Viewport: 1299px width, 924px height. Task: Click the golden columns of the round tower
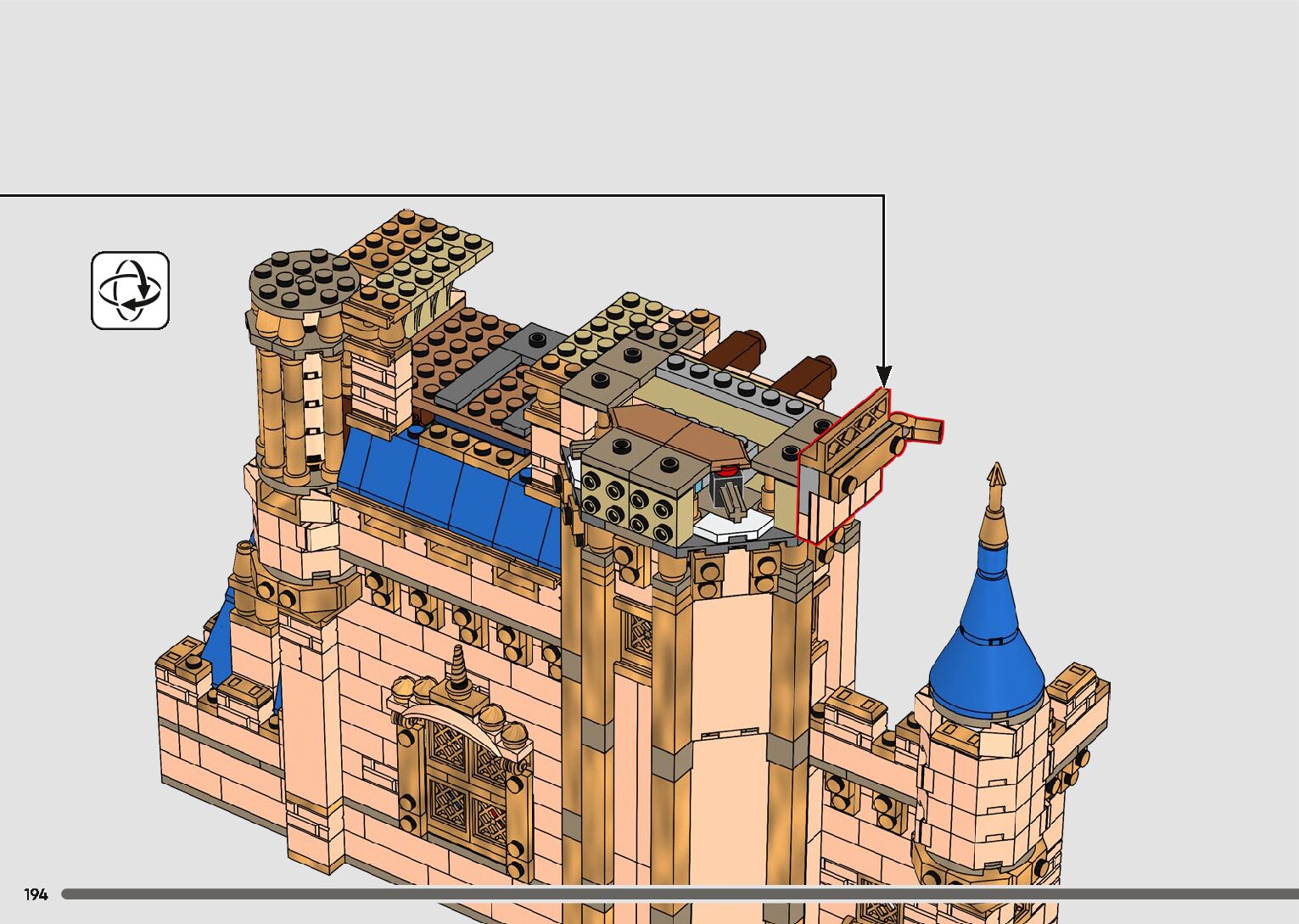tap(293, 407)
